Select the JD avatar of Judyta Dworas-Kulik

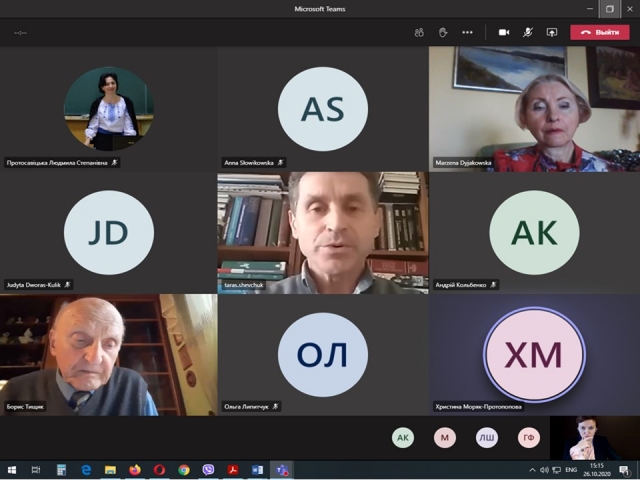pos(109,232)
